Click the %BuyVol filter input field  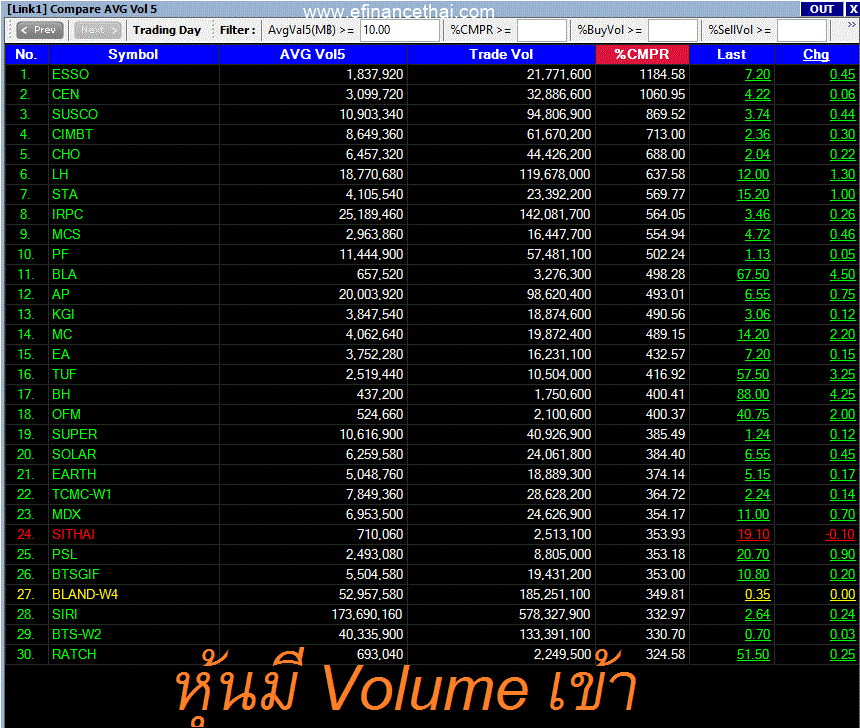coord(672,30)
